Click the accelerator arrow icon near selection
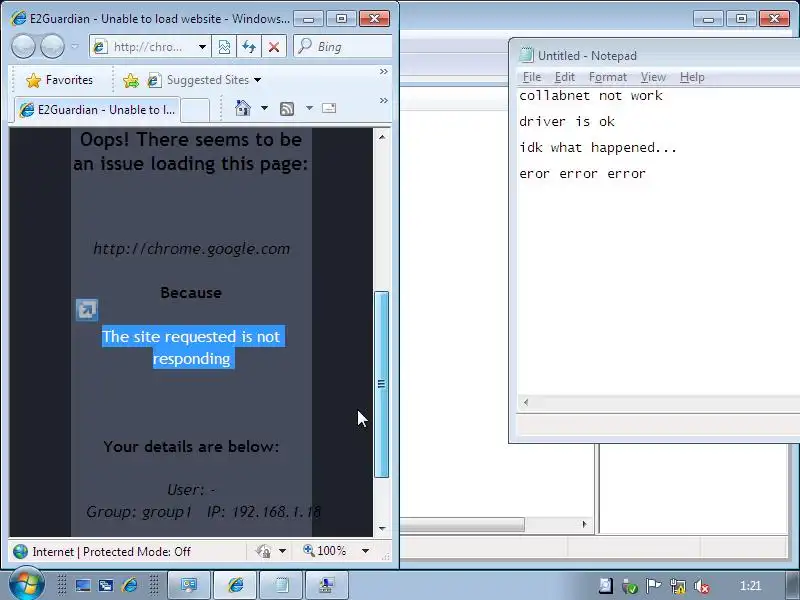800x600 pixels. [x=87, y=310]
